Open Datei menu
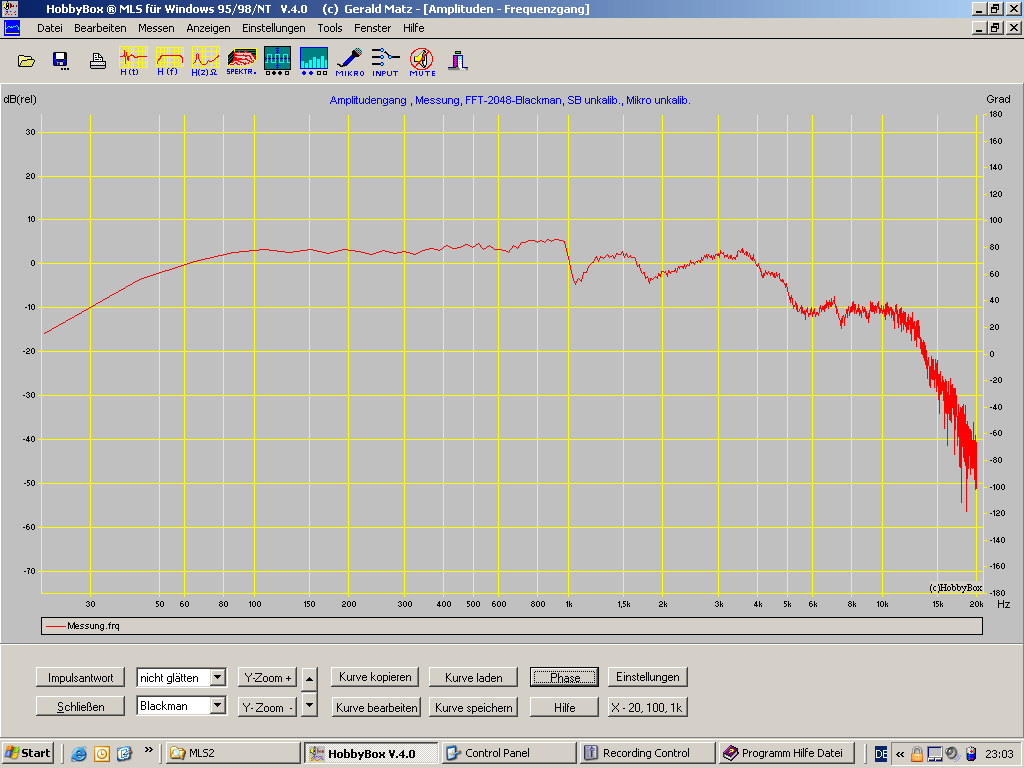The height and width of the screenshot is (768, 1024). click(50, 28)
